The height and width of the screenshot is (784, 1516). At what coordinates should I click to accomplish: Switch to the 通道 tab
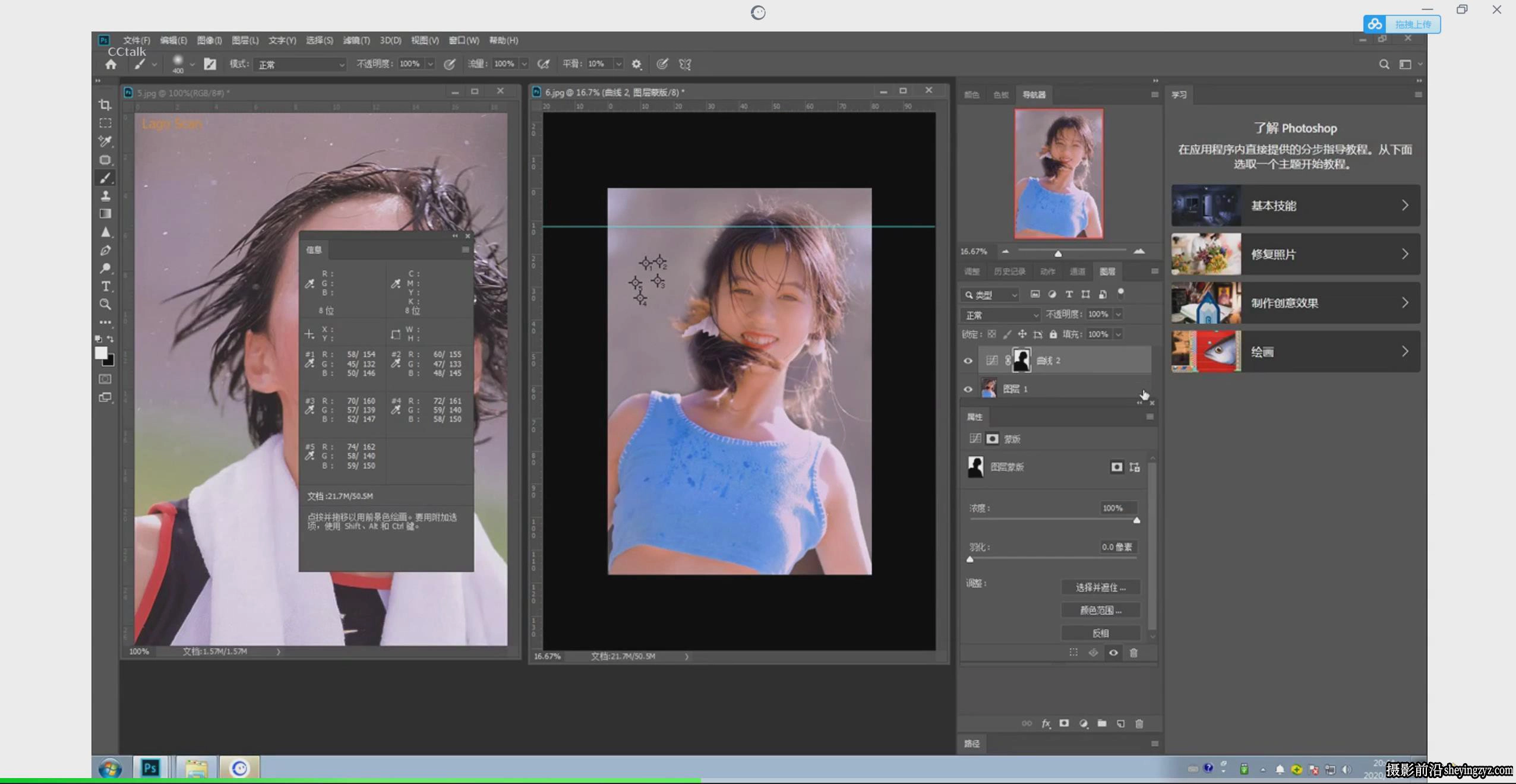(1078, 271)
